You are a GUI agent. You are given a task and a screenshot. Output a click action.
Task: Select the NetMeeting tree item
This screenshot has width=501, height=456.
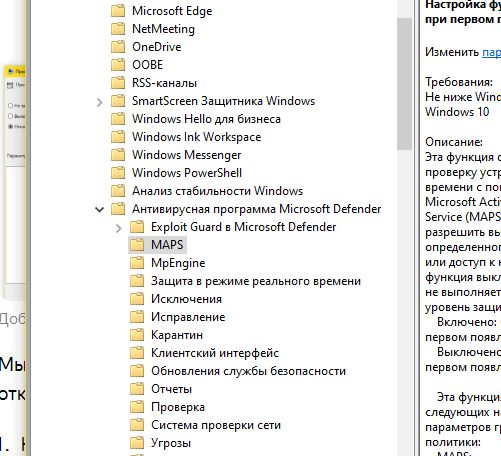[163, 29]
